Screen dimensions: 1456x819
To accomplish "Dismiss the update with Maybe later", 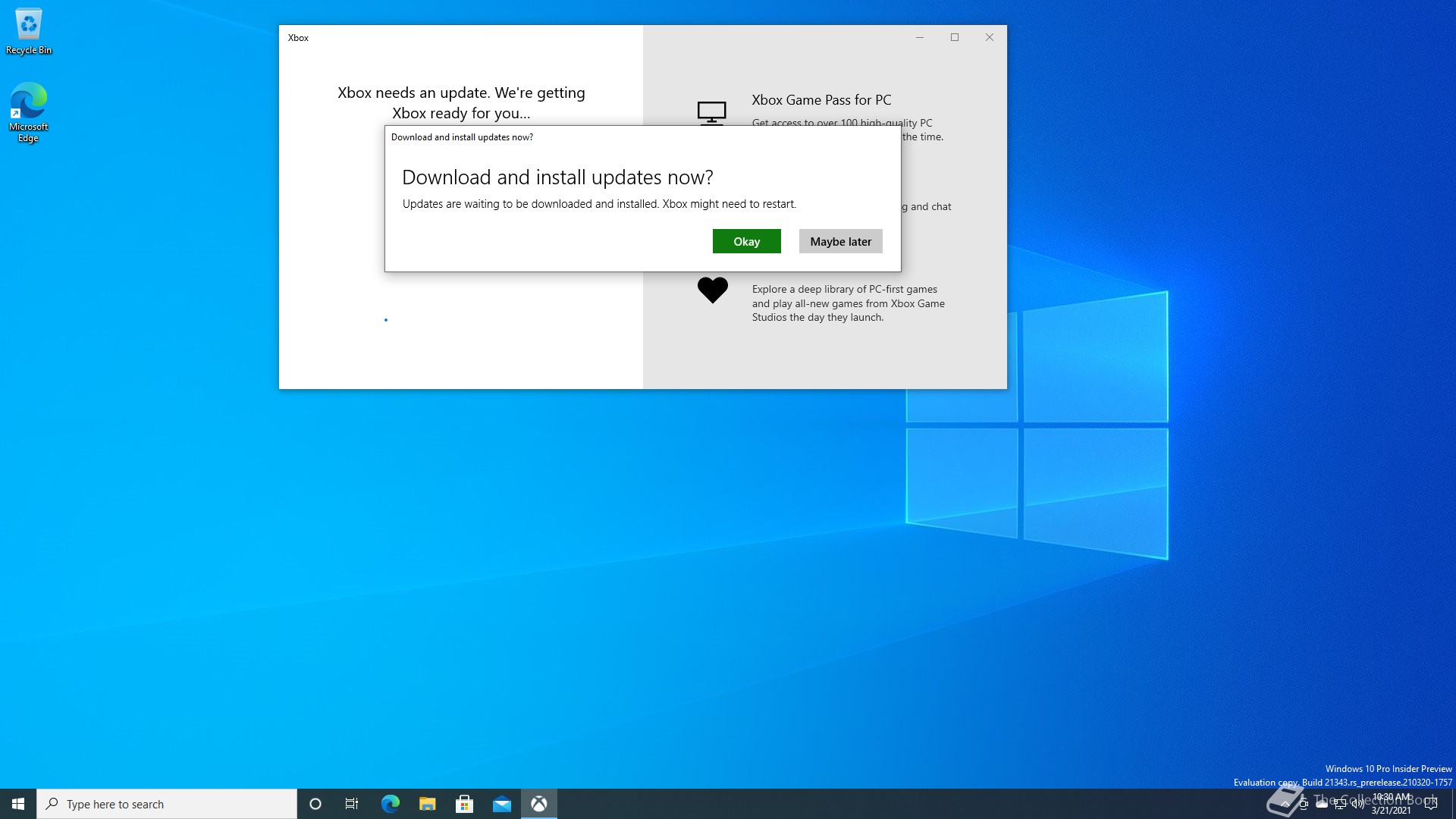I will (x=840, y=241).
